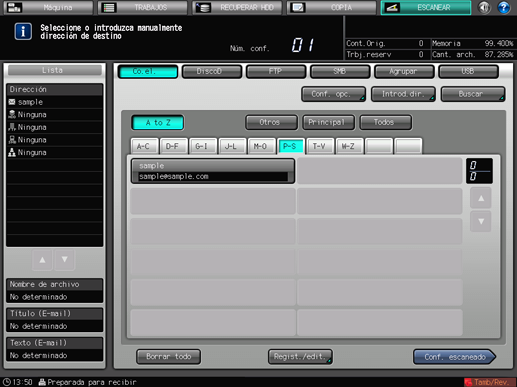Click the envelope icon beside sample
The image size is (517, 387).
(12, 102)
